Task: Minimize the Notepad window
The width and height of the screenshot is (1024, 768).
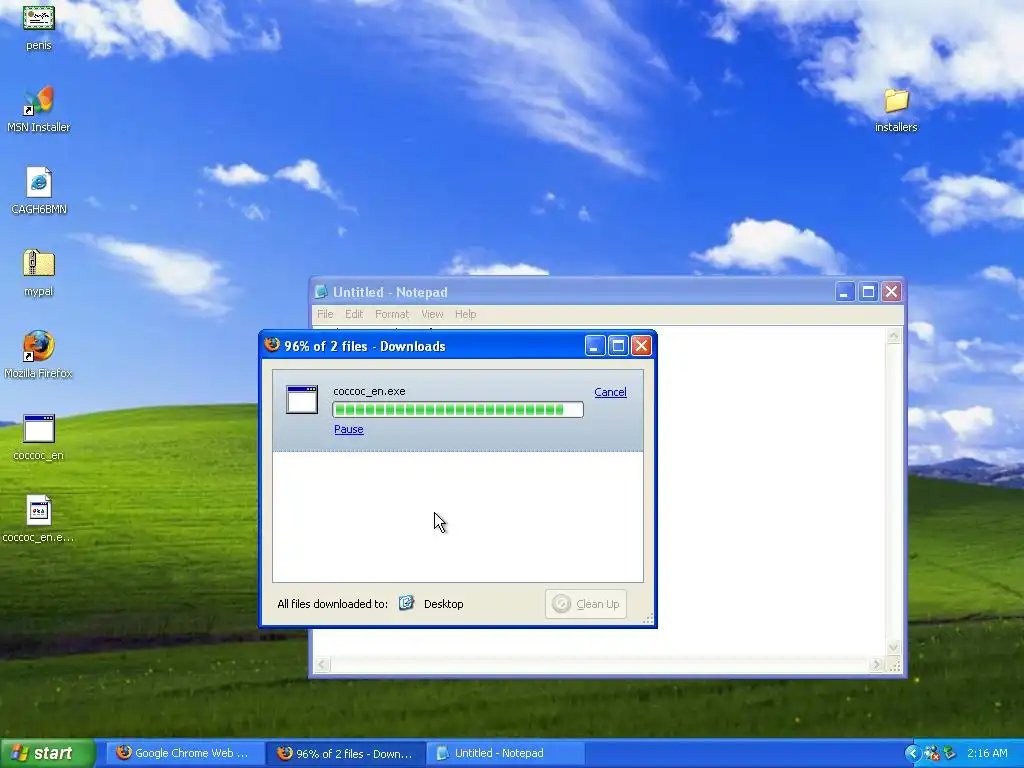Action: [x=845, y=292]
